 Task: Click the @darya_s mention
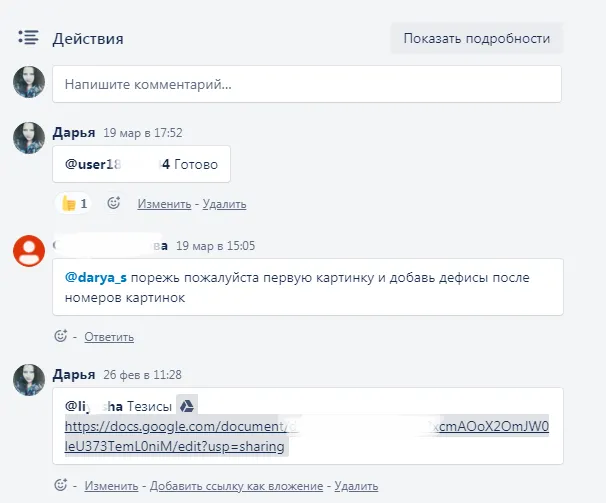tap(94, 277)
